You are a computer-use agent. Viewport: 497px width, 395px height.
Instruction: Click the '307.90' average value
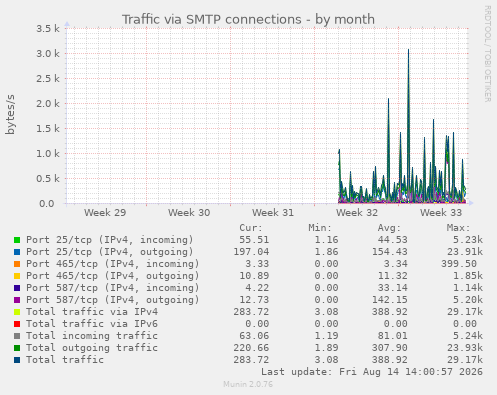390,348
